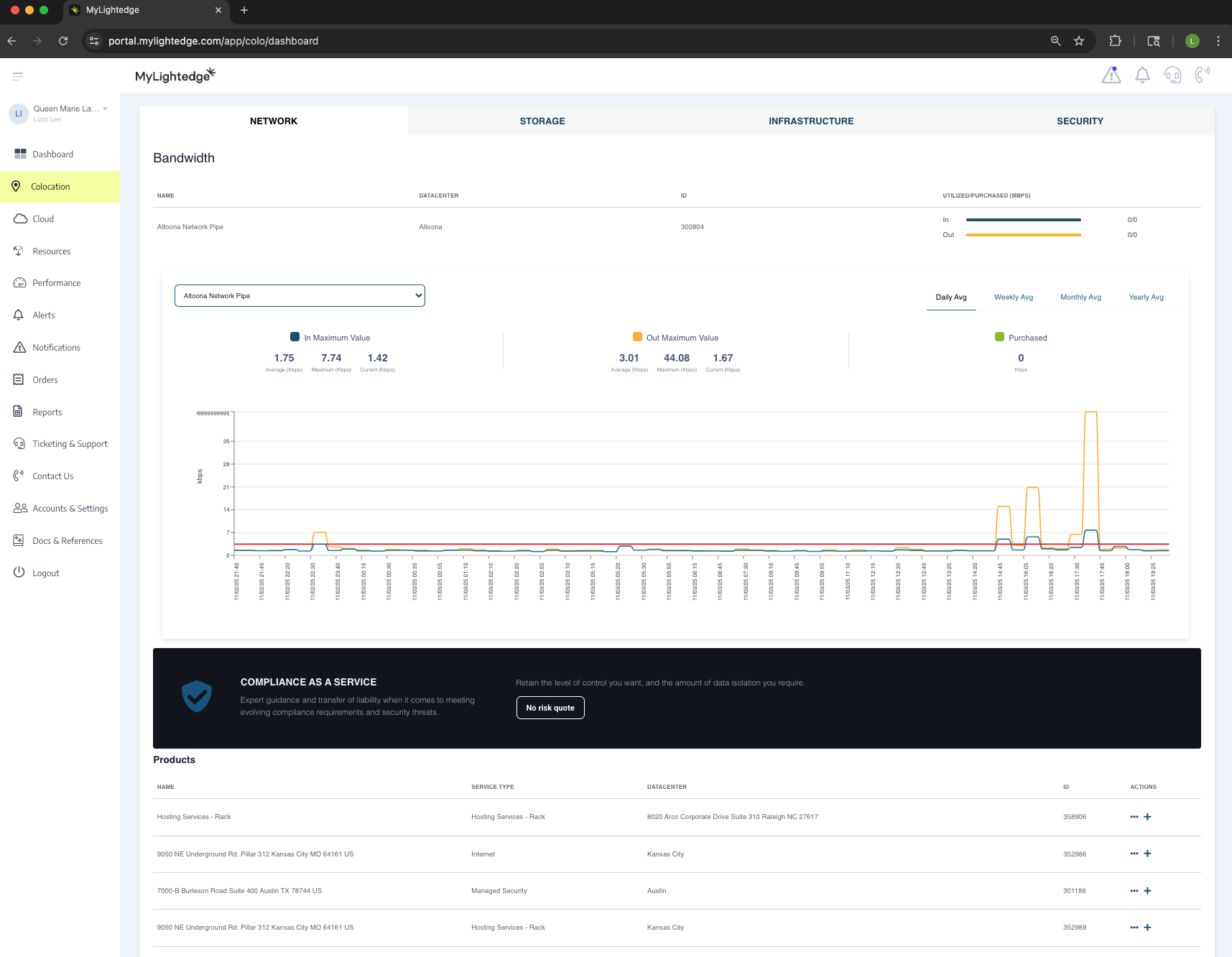Image resolution: width=1232 pixels, height=957 pixels.
Task: Click the Cloud icon in the sidebar
Action: pos(20,218)
